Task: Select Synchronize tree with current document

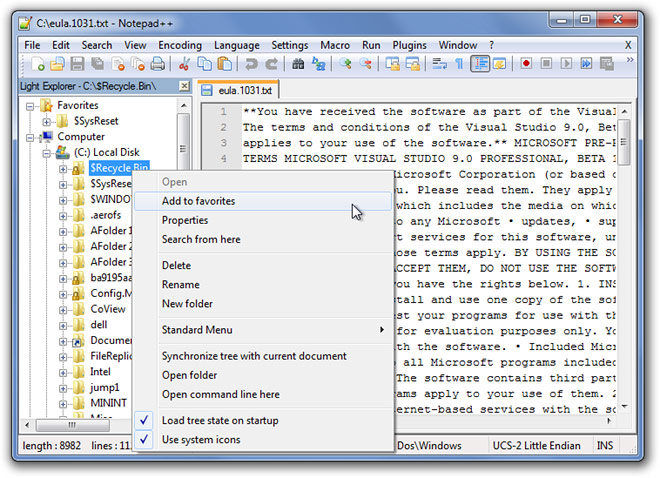Action: coord(263,356)
